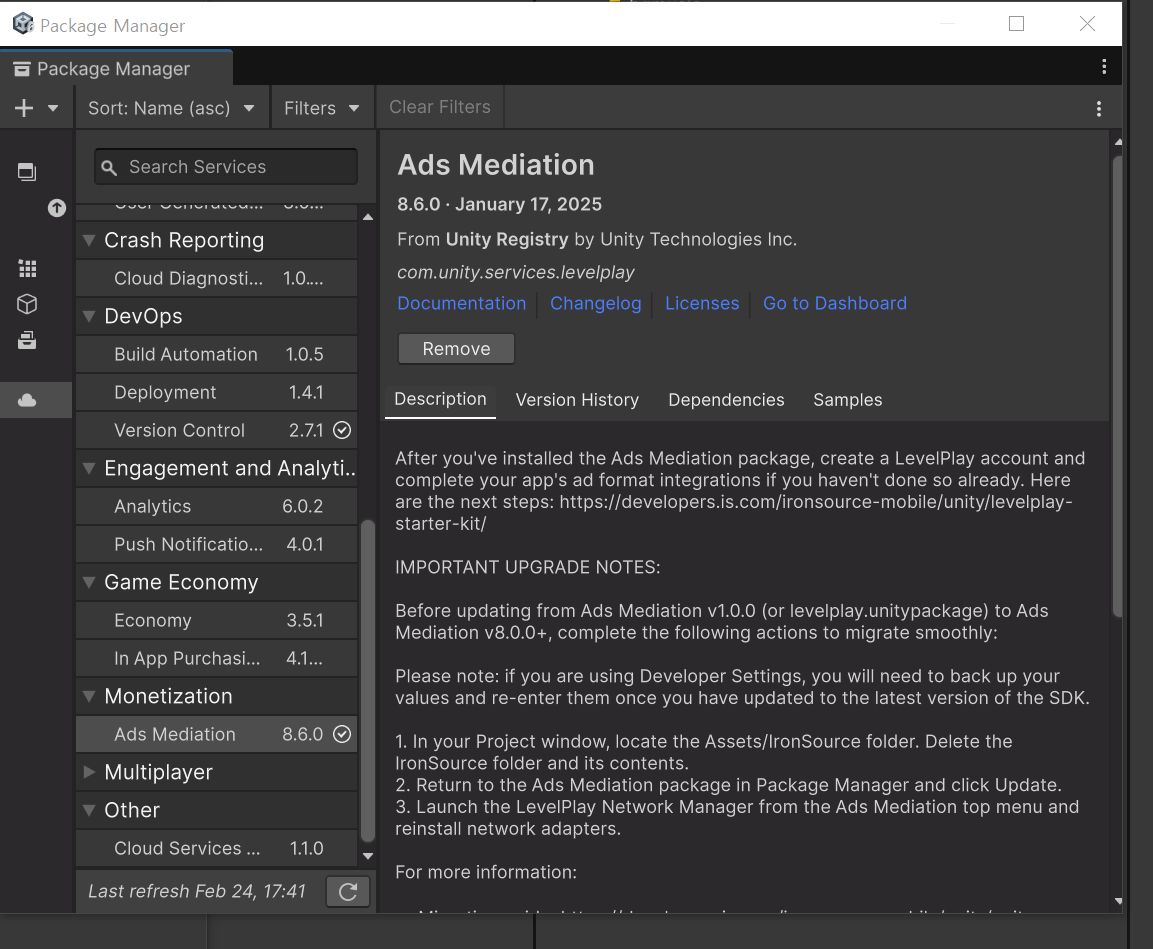
Task: Click the details pane scroll-down arrow
Action: pyautogui.click(x=1118, y=901)
